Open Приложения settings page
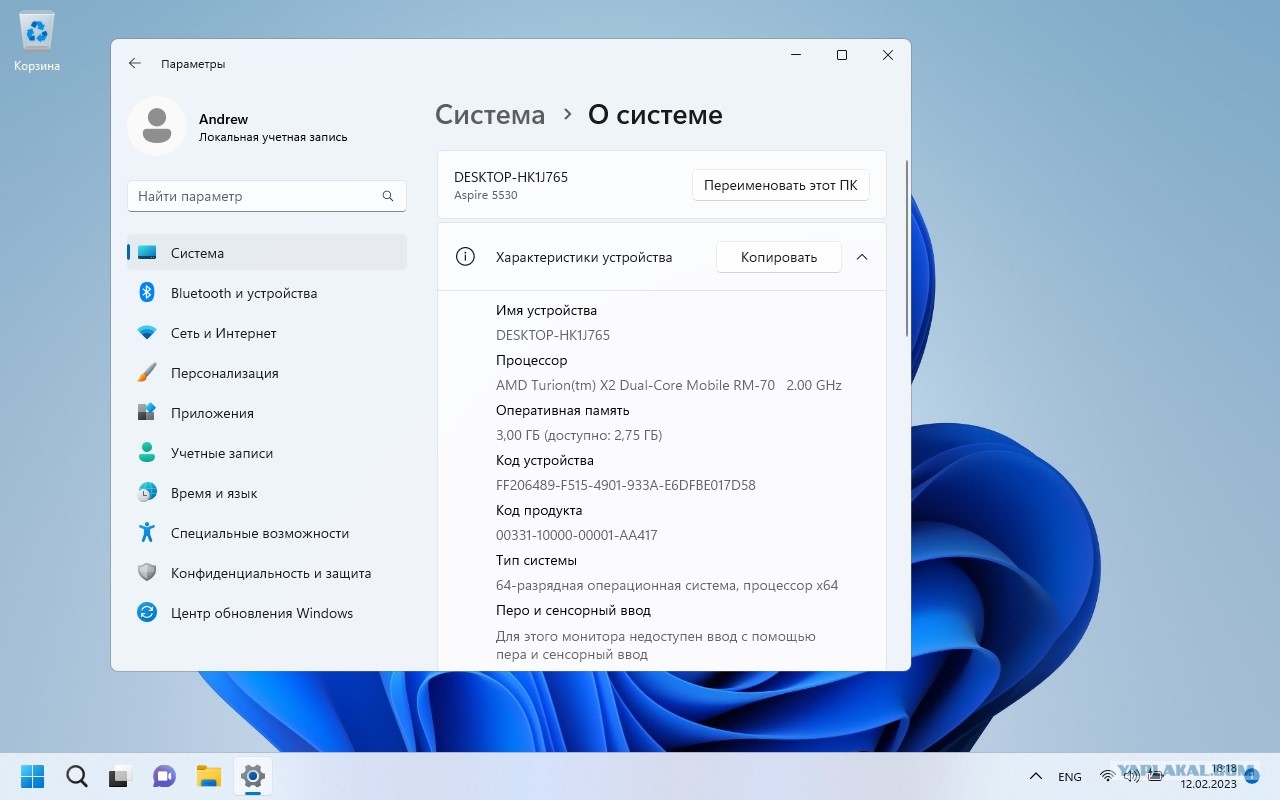Image resolution: width=1280 pixels, height=800 pixels. [212, 413]
